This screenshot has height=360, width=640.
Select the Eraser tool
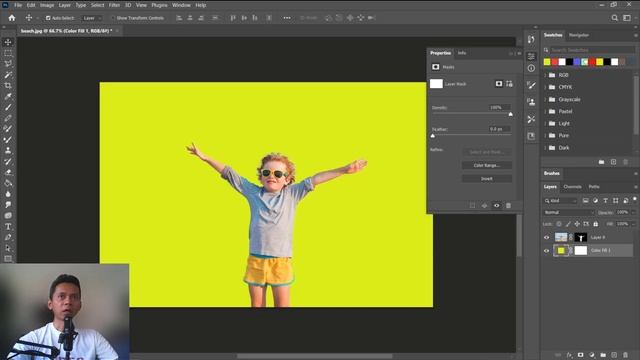[x=8, y=172]
